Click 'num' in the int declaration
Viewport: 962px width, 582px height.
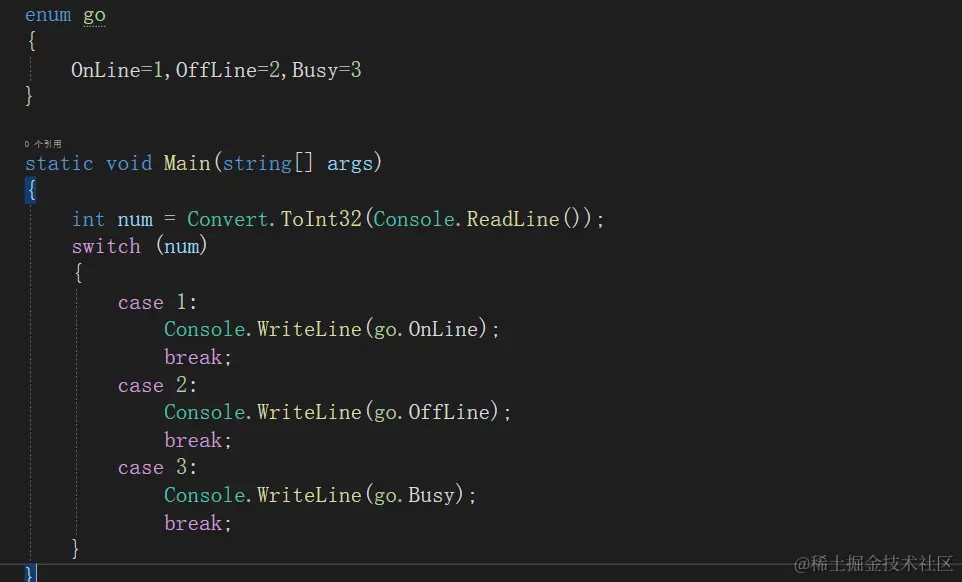click(135, 220)
